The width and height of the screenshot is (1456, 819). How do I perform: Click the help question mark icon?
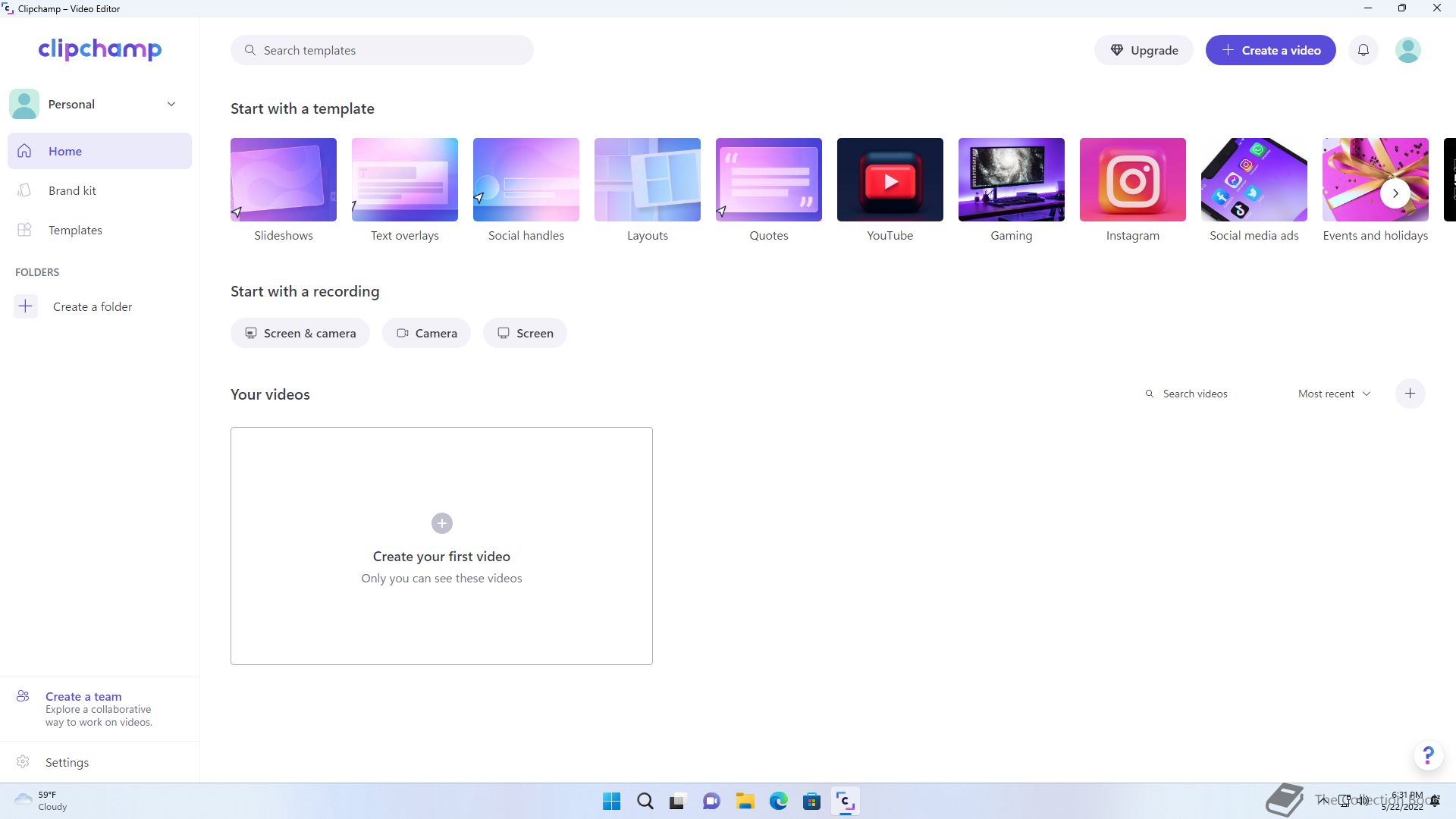point(1428,755)
